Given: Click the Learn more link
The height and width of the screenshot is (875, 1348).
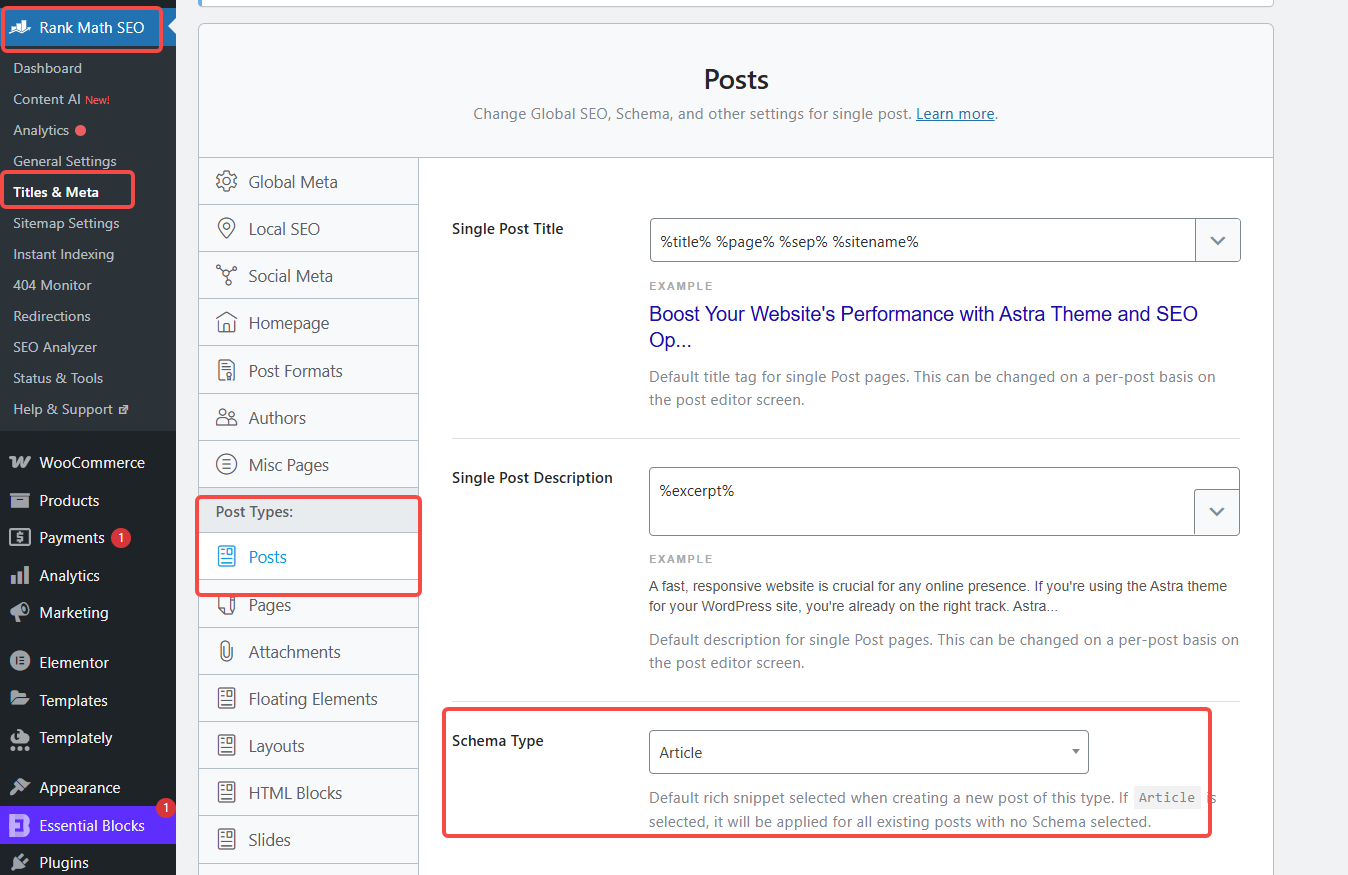Looking at the screenshot, I should pos(955,114).
